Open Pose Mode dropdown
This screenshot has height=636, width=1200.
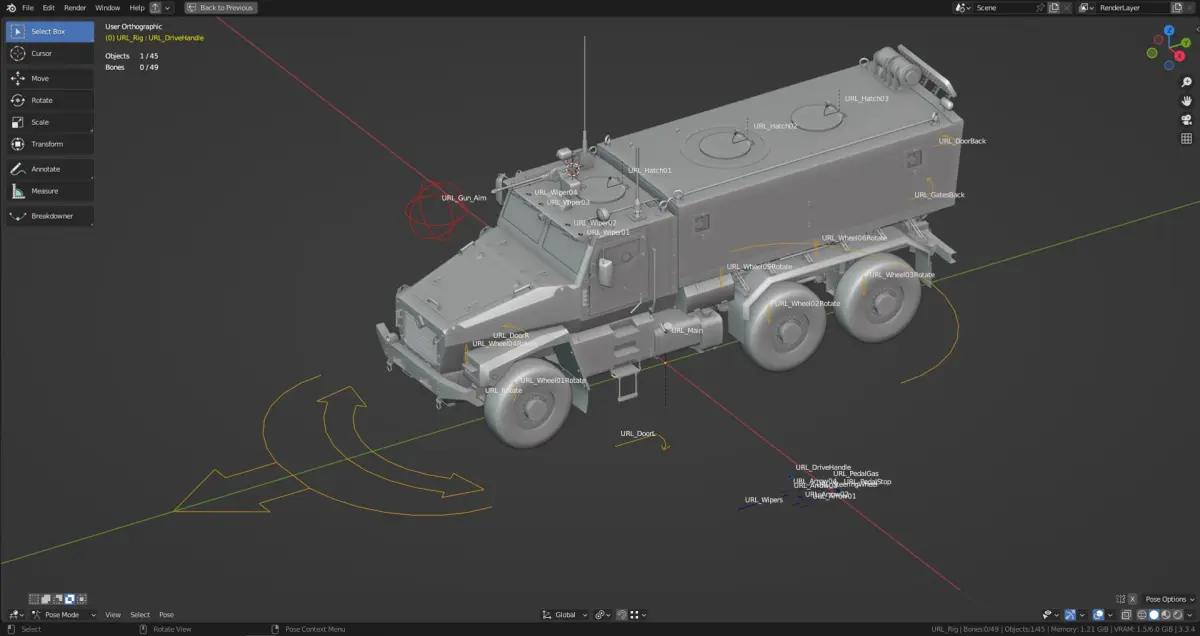pyautogui.click(x=64, y=614)
